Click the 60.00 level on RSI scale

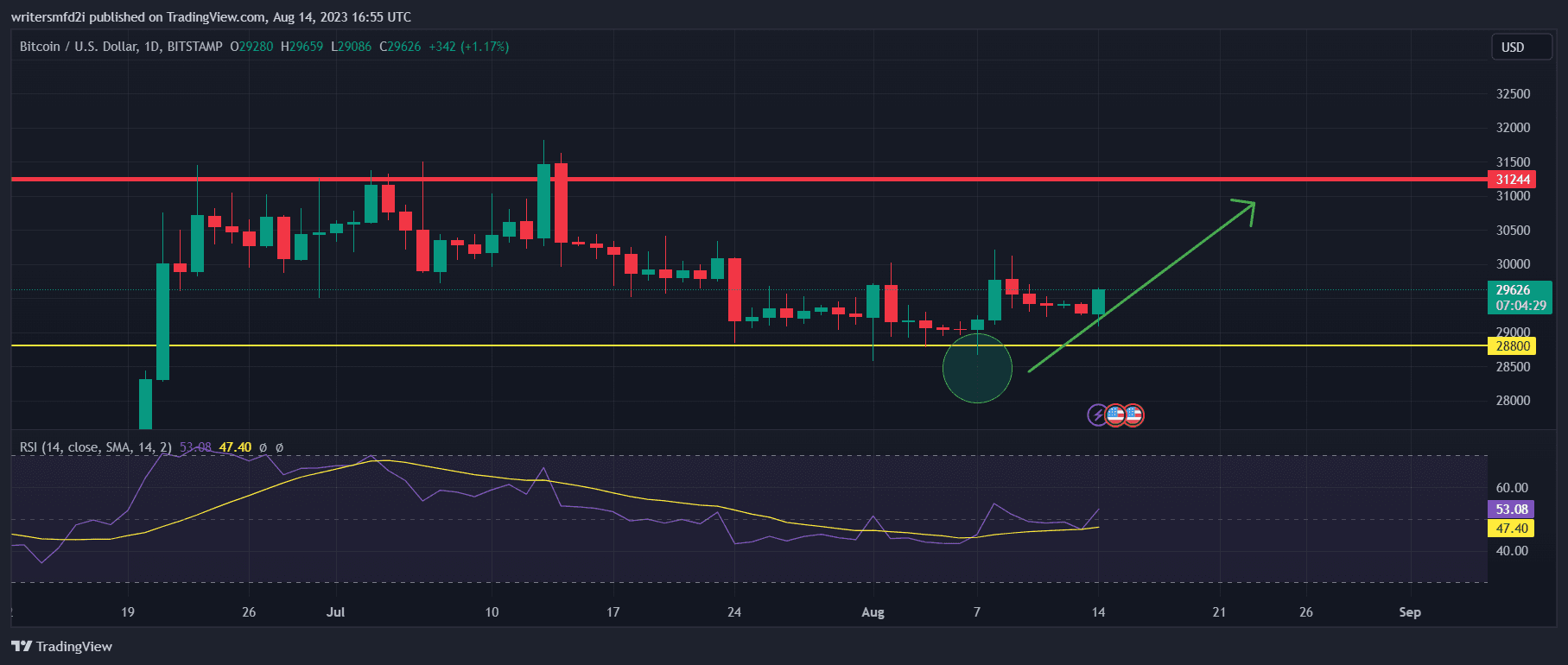point(1512,488)
